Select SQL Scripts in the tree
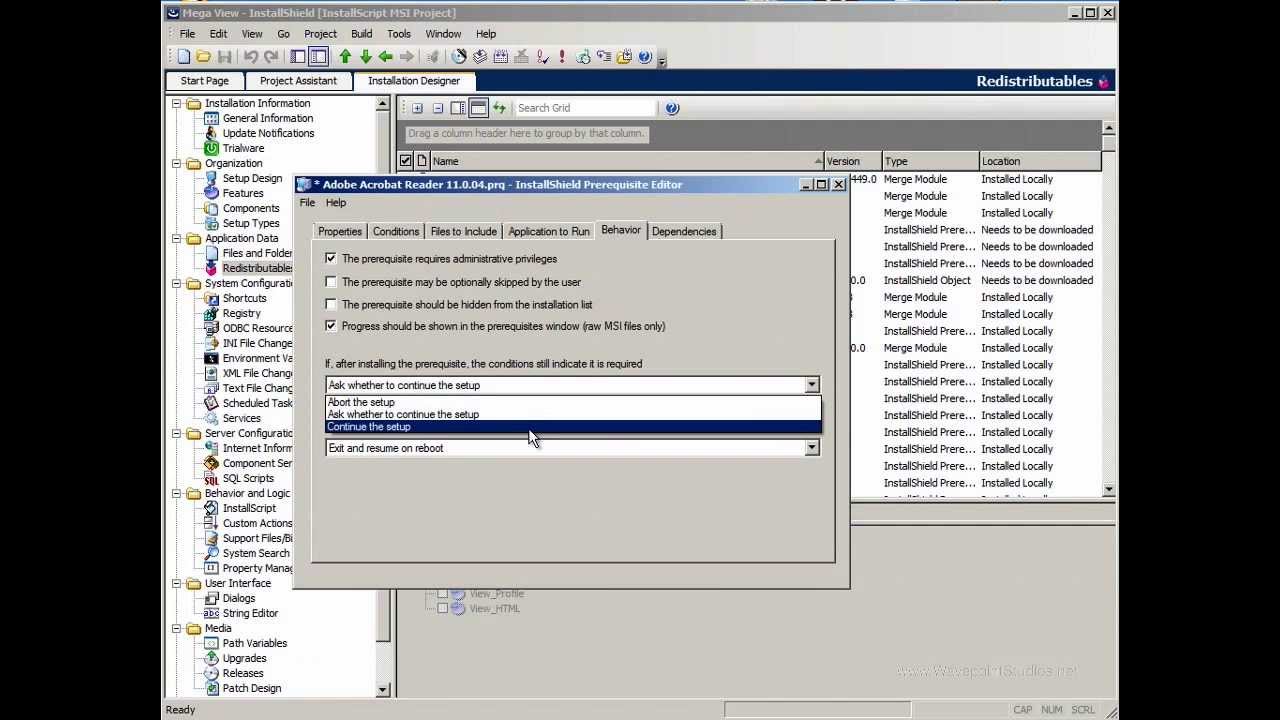Screen dimensions: 1280x720 click(x=248, y=478)
